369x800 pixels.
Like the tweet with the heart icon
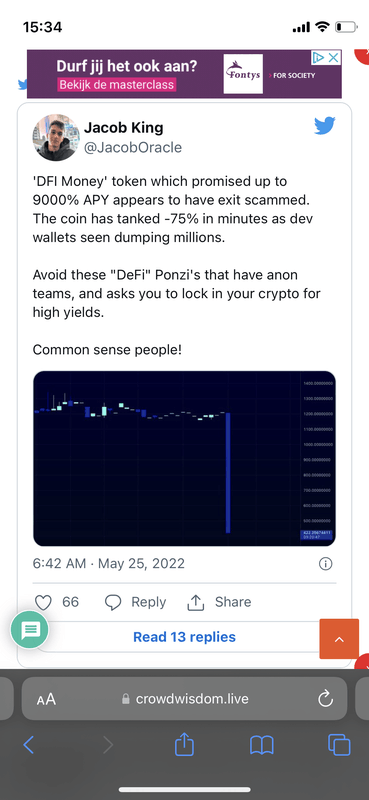pos(43,603)
